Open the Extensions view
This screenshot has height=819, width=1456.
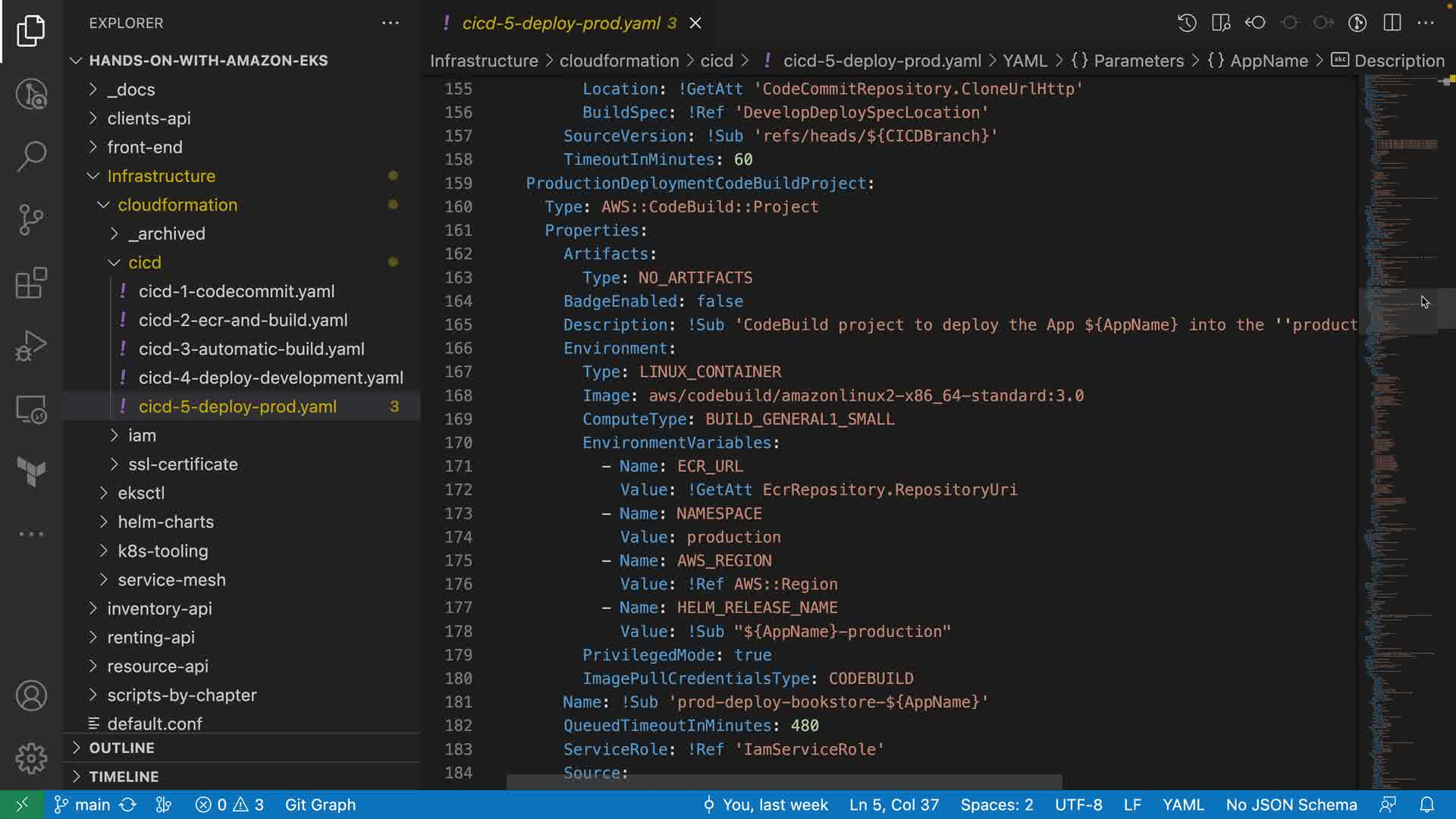pos(31,284)
